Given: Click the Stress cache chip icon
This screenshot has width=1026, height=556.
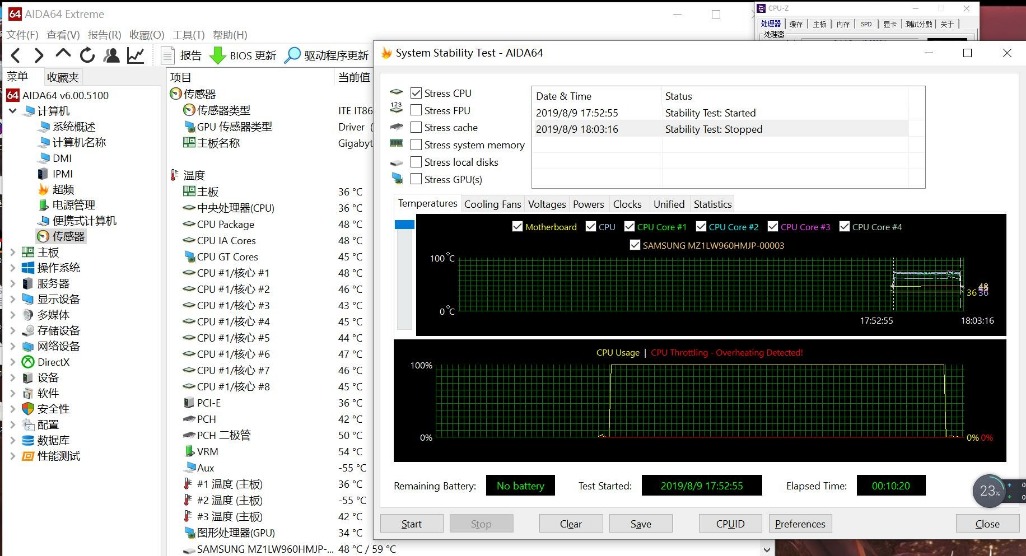Looking at the screenshot, I should pyautogui.click(x=397, y=127).
